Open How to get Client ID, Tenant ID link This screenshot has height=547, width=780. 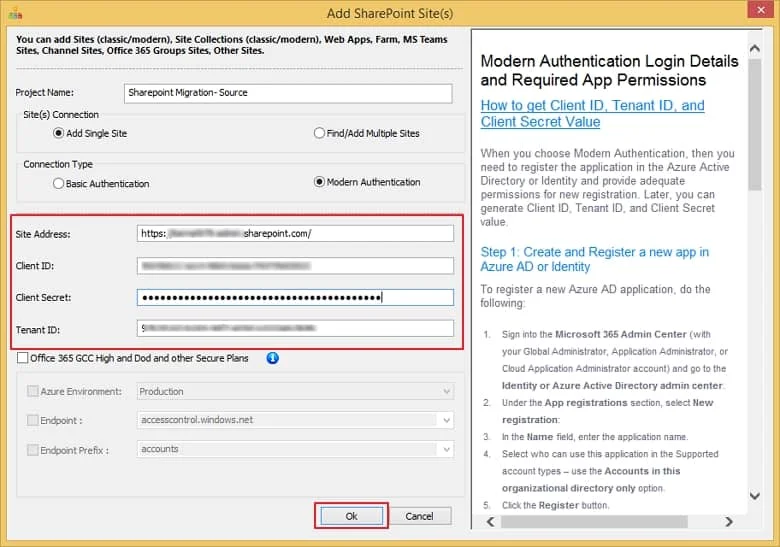click(x=592, y=113)
